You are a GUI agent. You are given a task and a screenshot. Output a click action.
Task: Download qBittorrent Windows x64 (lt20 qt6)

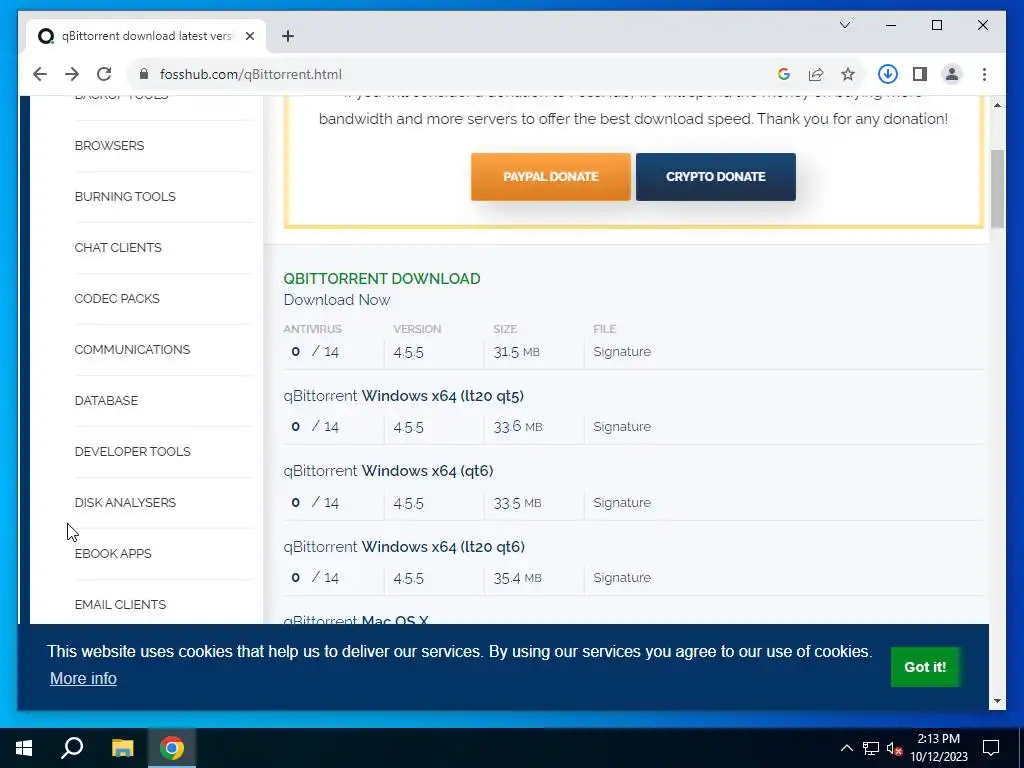(404, 547)
